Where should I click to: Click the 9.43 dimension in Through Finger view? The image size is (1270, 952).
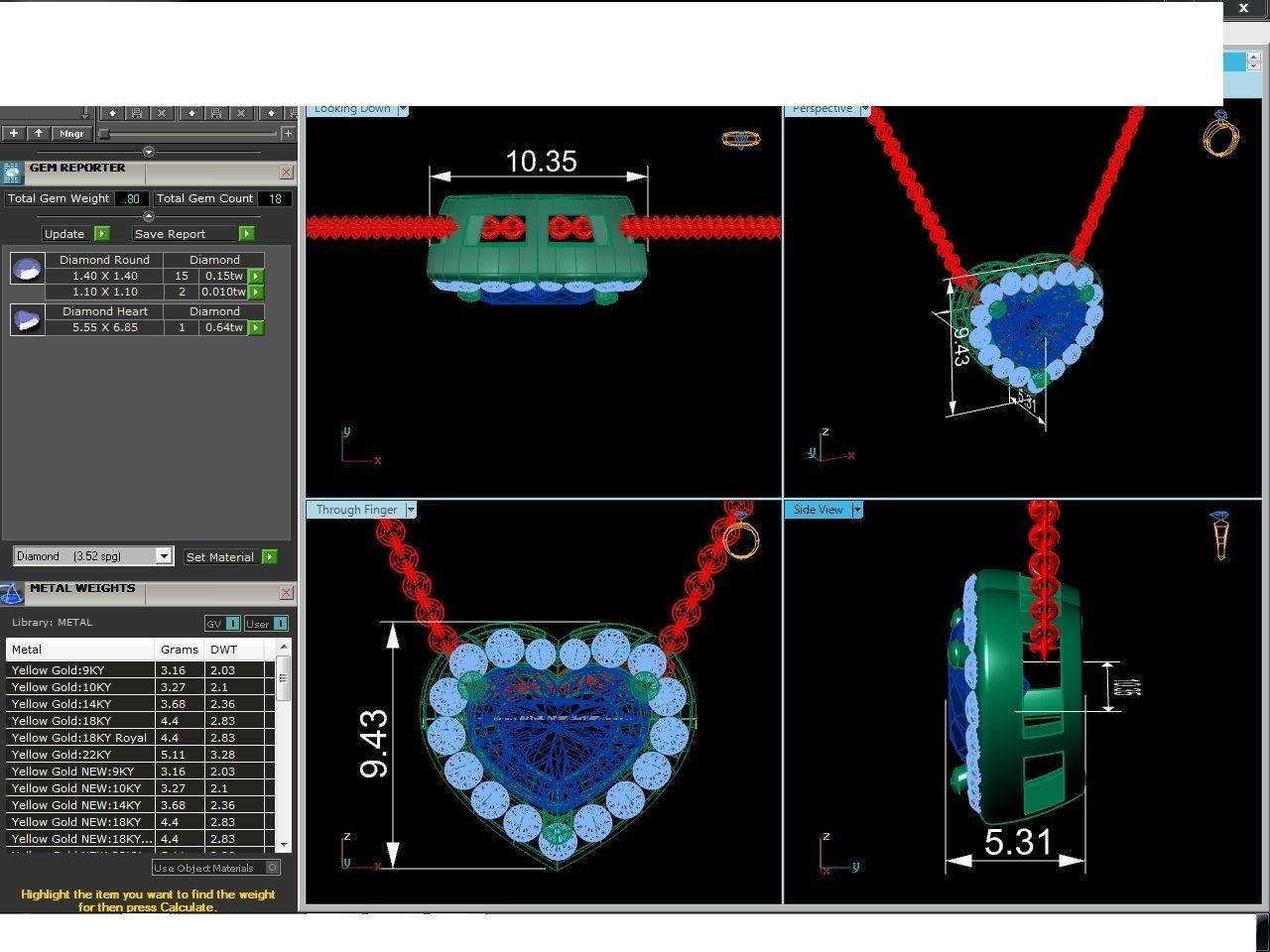[374, 744]
